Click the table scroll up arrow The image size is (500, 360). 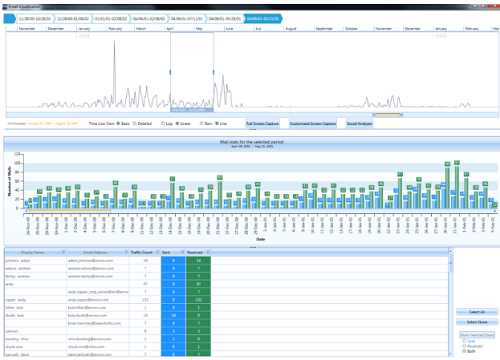click(x=450, y=251)
